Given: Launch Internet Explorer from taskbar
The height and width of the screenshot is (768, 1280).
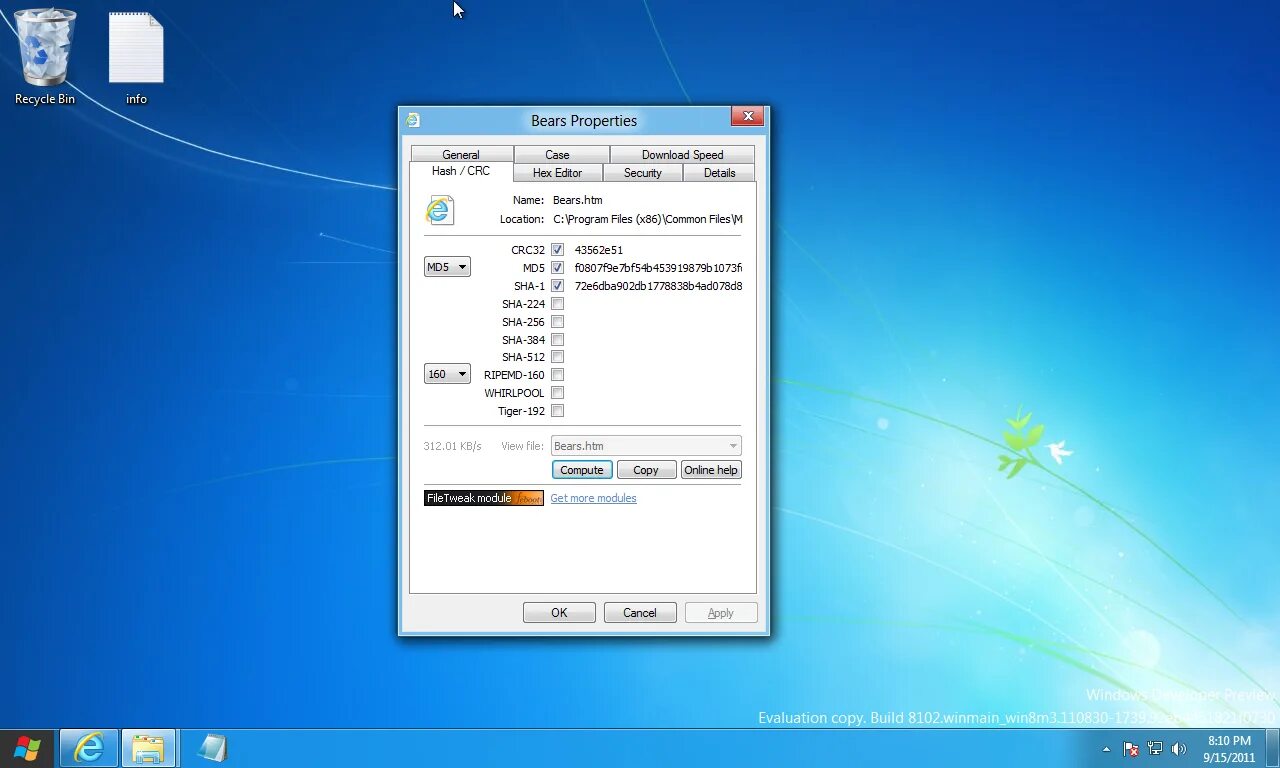Looking at the screenshot, I should [x=89, y=748].
